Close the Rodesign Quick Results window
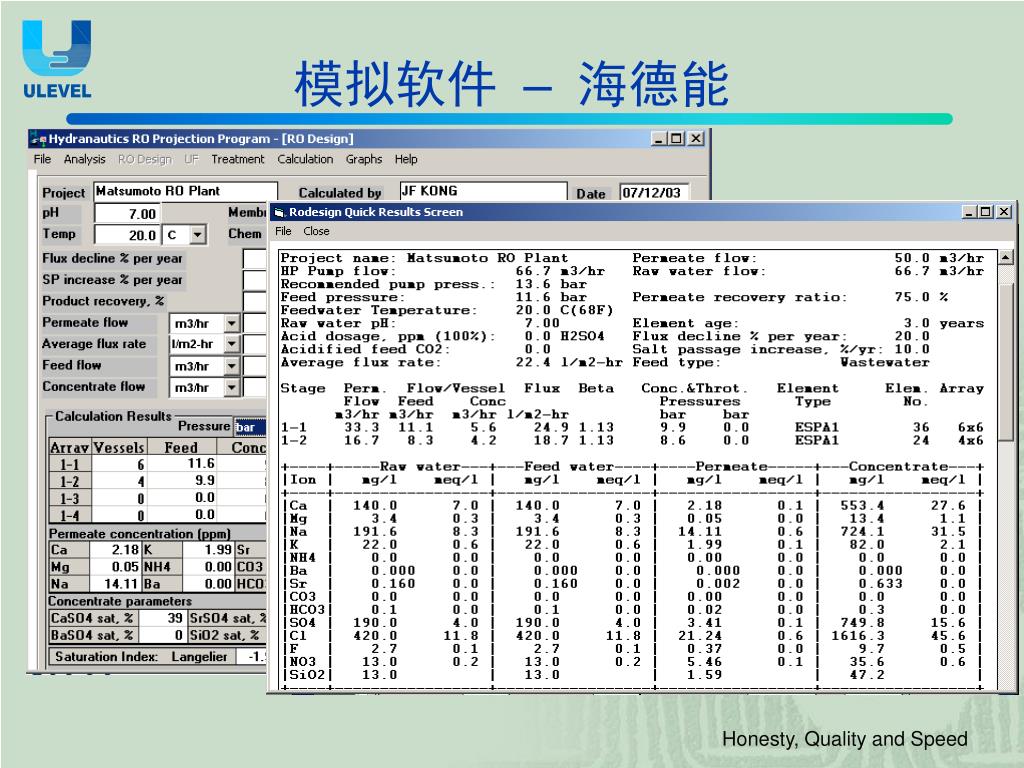Viewport: 1024px width, 768px height. click(x=1004, y=212)
